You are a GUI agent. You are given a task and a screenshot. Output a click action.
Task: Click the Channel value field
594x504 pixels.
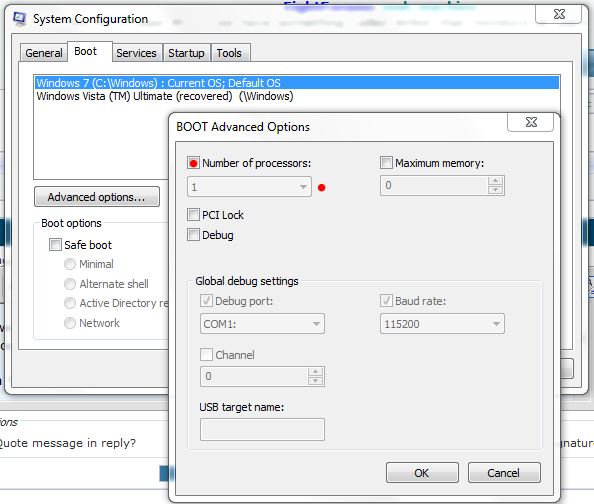pyautogui.click(x=254, y=376)
